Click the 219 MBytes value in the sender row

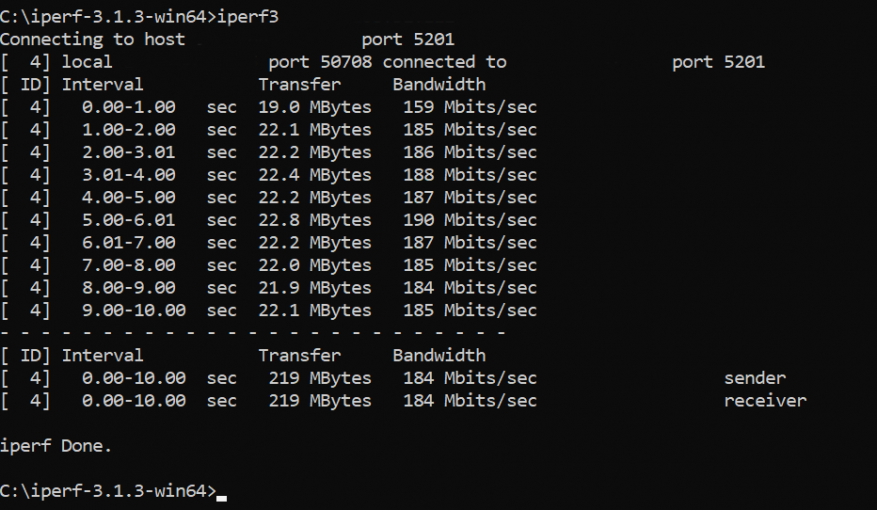(x=320, y=378)
